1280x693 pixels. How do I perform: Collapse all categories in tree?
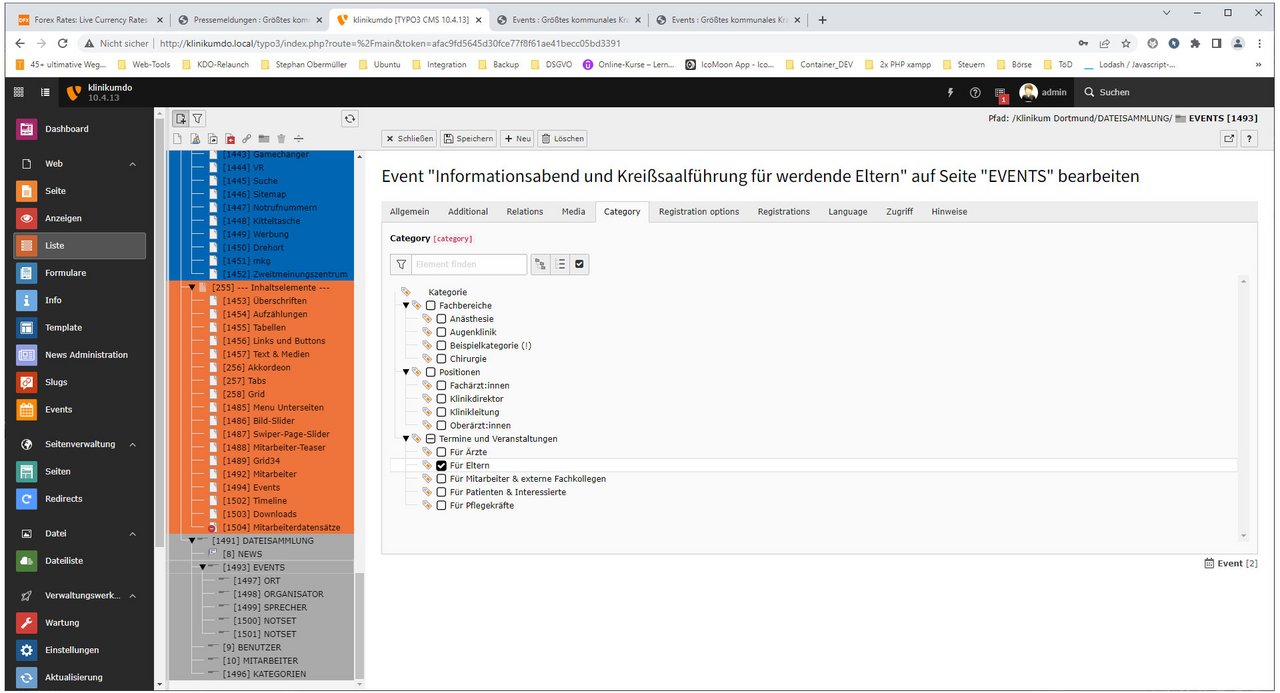pos(561,264)
